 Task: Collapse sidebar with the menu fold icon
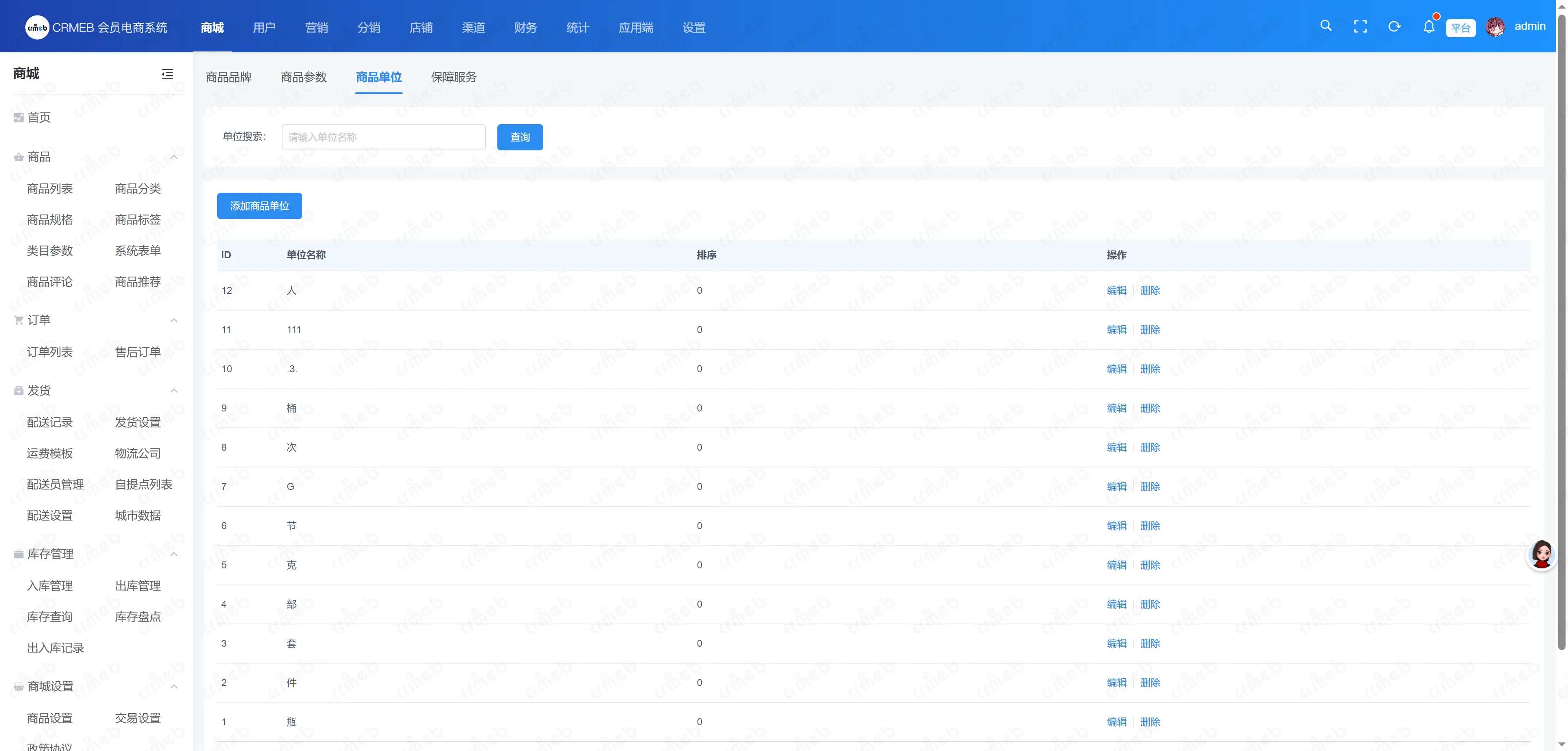click(x=167, y=74)
